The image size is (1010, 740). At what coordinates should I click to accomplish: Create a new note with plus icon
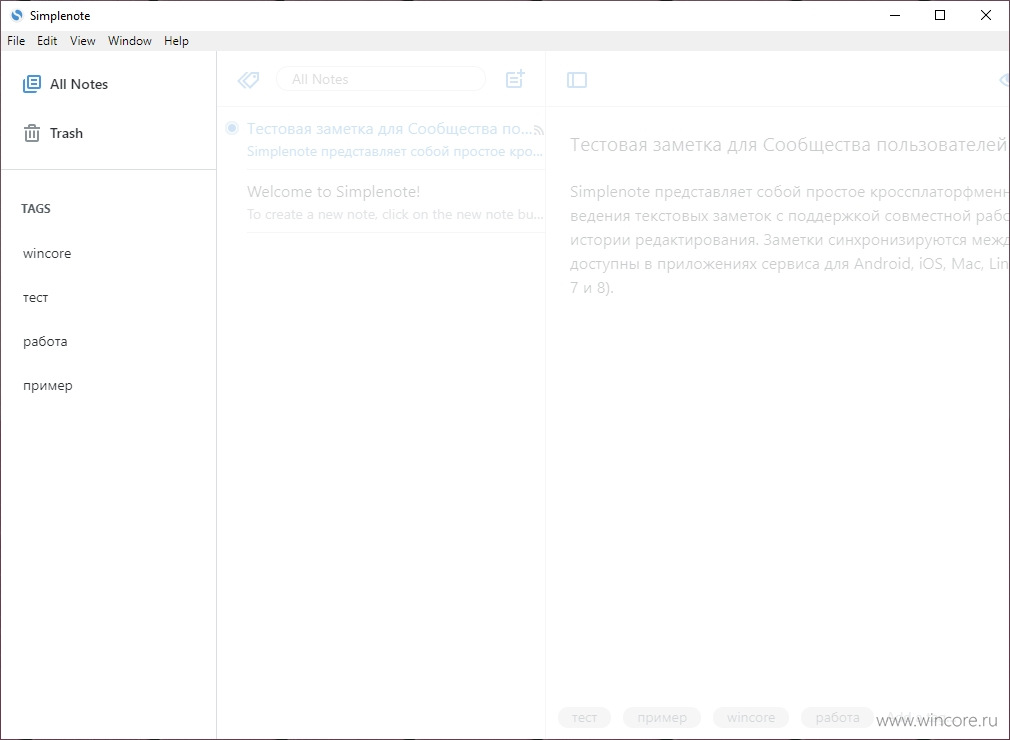515,79
